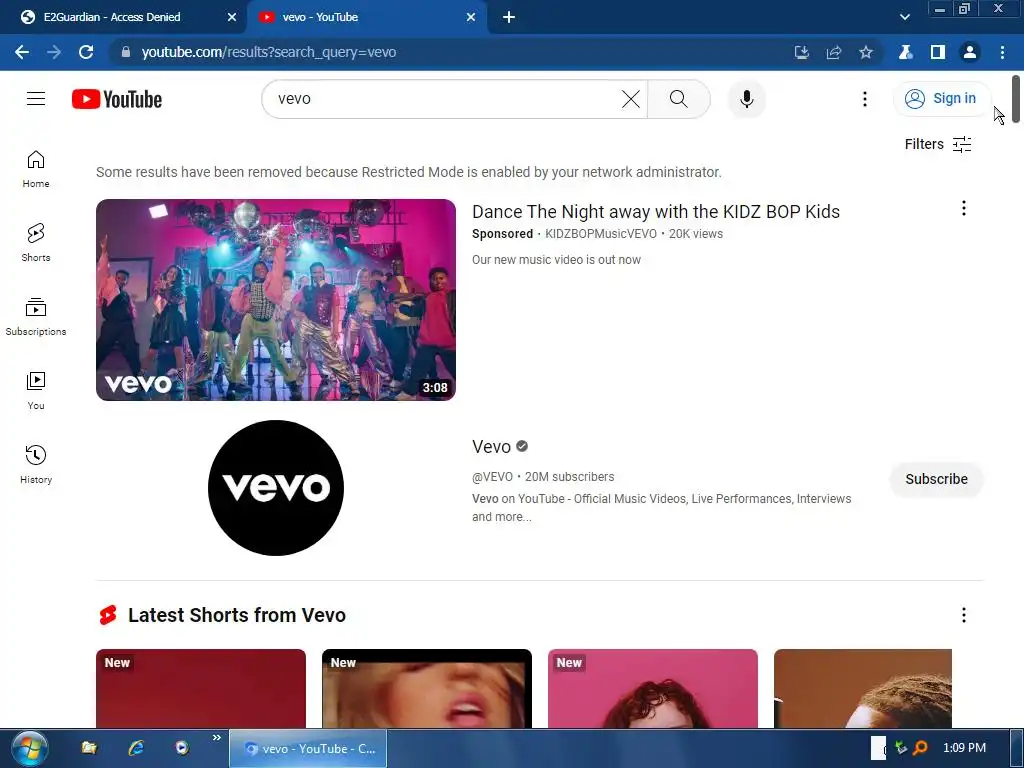Expand the taskbar quick launch chevron

(x=217, y=738)
